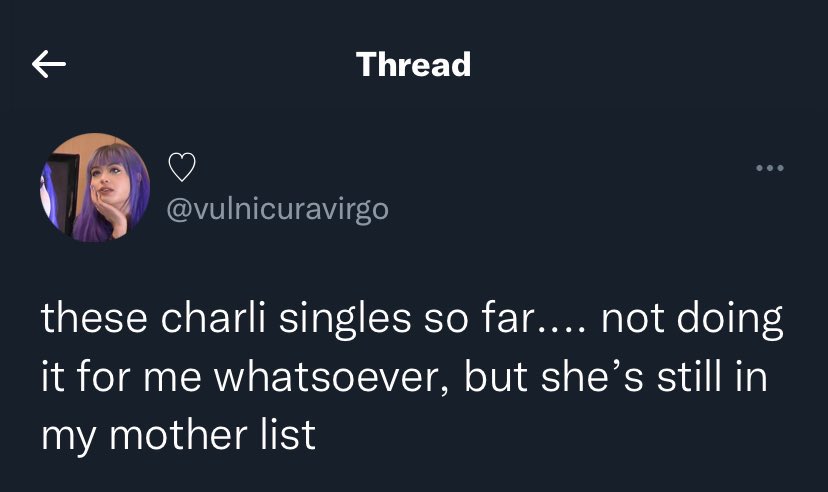Visit the @vulnicuravirgo profile handle

click(x=275, y=209)
